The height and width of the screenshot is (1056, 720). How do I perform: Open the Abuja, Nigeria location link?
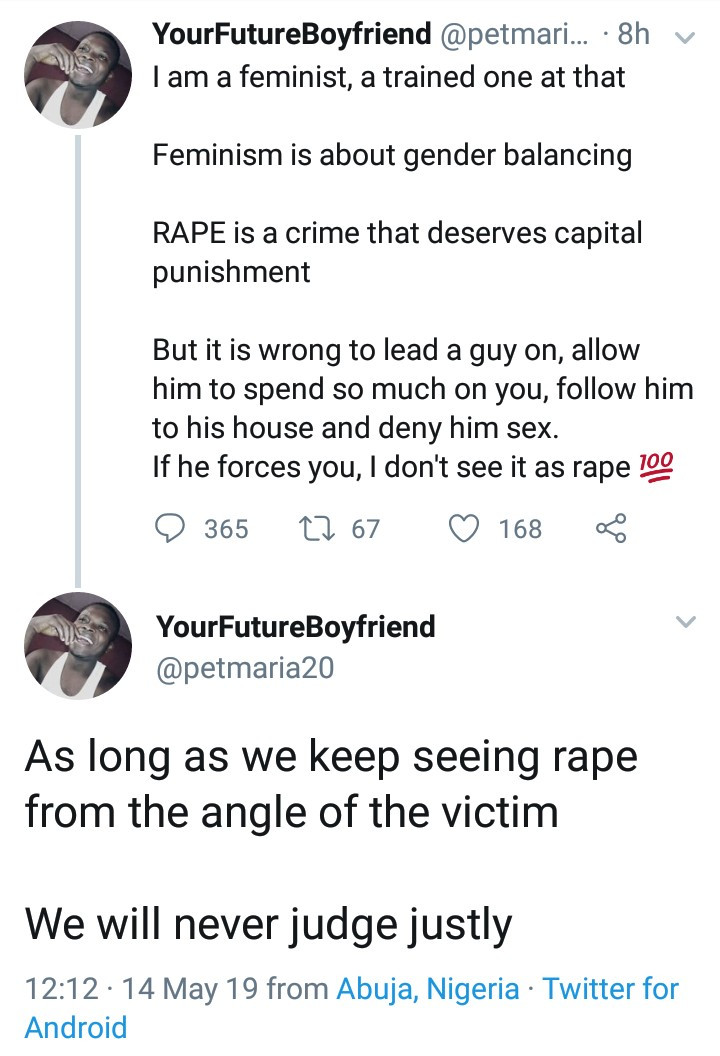coord(428,990)
